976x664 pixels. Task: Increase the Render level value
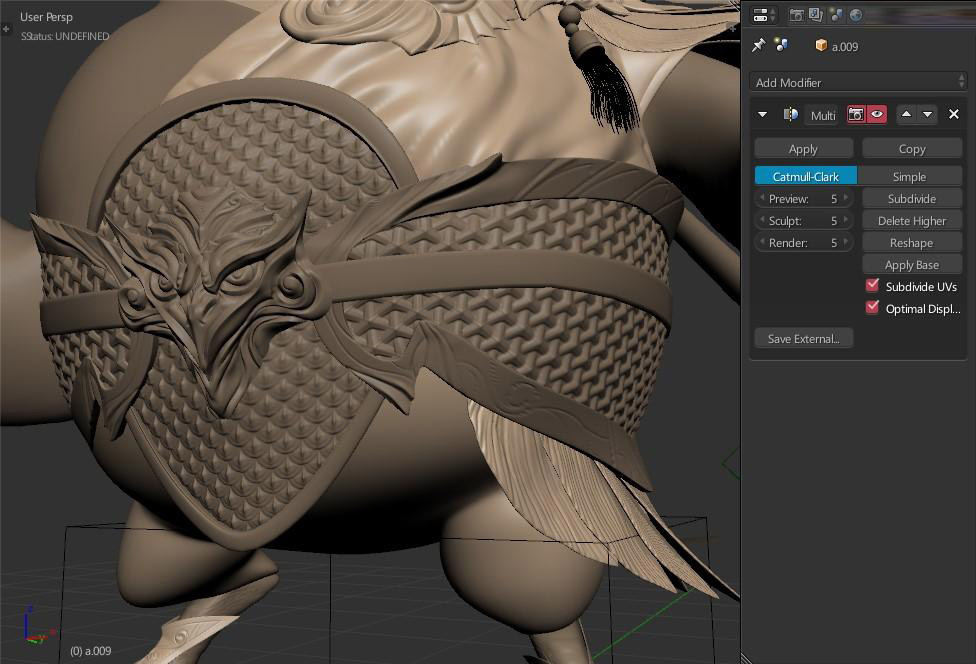tap(846, 241)
